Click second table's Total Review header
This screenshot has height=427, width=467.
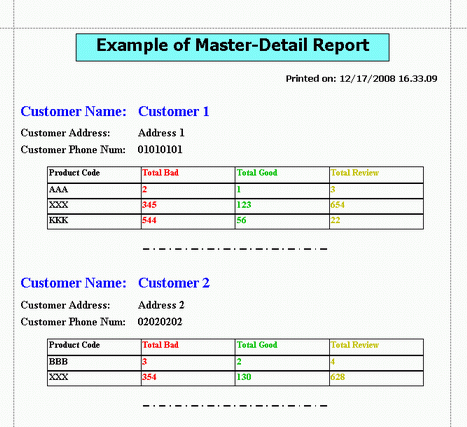[355, 345]
